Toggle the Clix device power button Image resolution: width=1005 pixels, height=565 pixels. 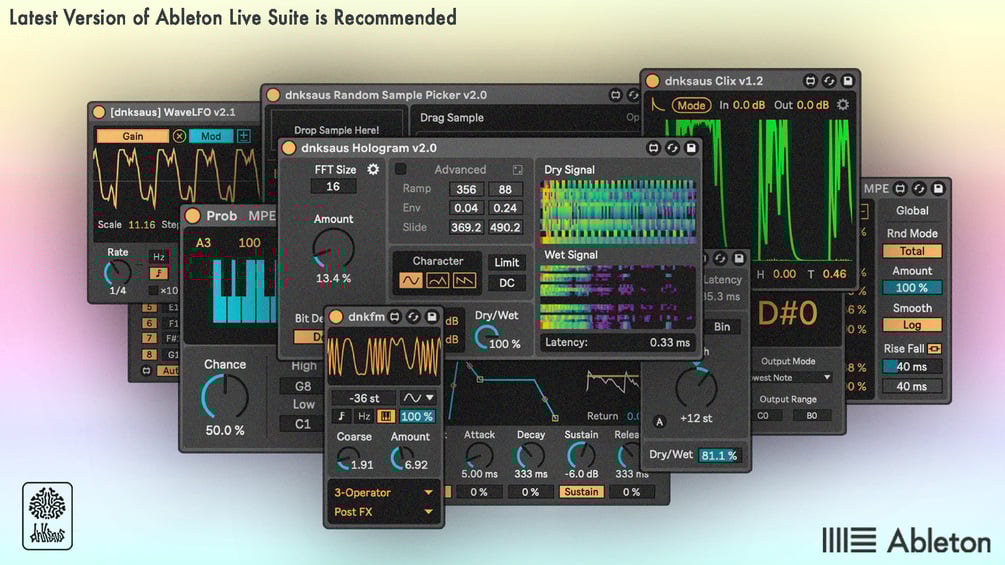[x=652, y=81]
